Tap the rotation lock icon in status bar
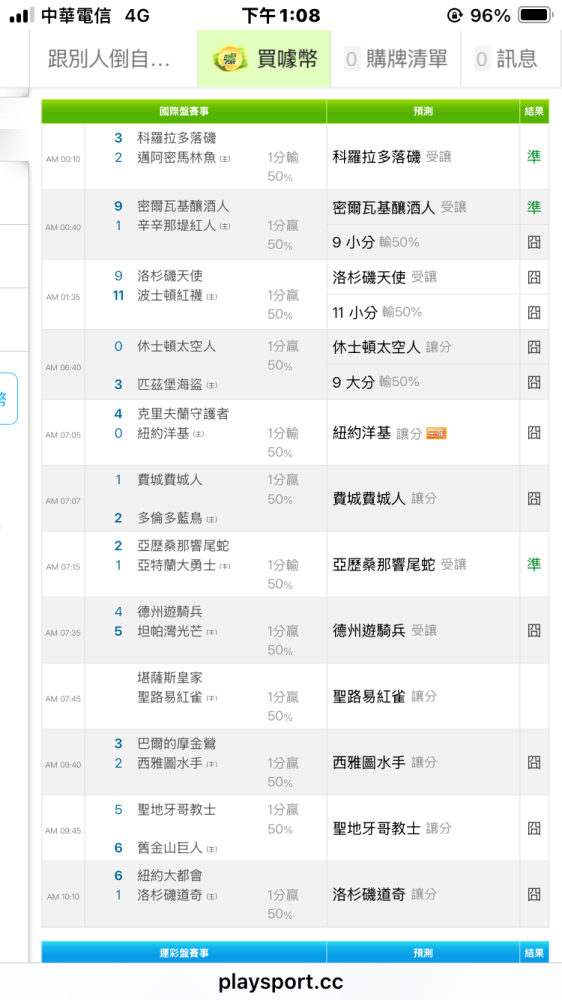The height and width of the screenshot is (1000, 562). (454, 15)
